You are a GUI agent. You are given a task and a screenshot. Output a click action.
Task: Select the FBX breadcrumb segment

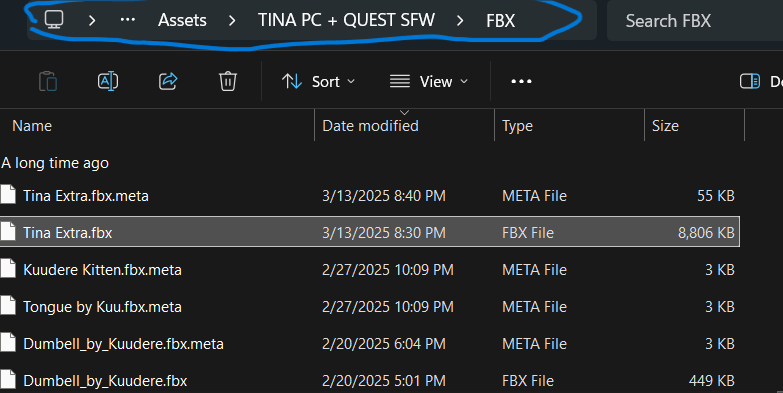point(500,20)
